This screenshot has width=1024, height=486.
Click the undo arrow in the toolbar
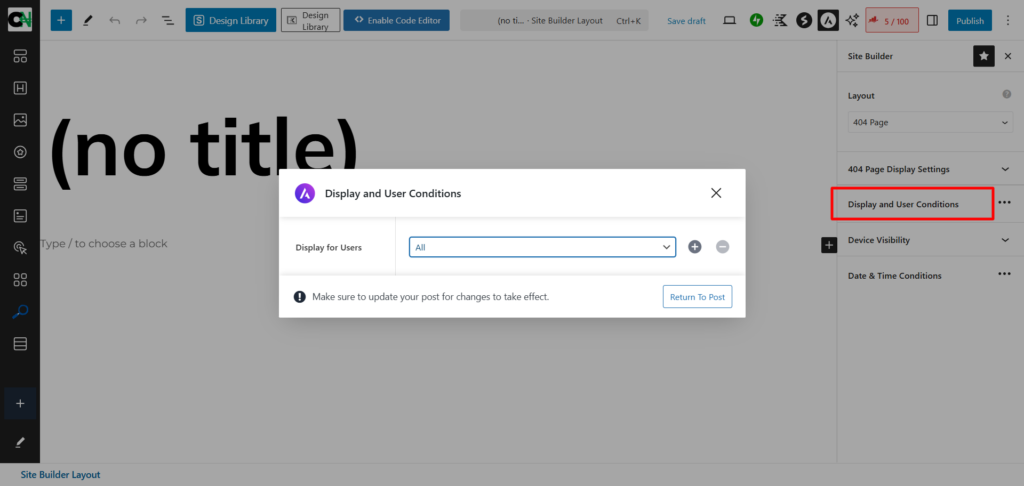[x=114, y=20]
